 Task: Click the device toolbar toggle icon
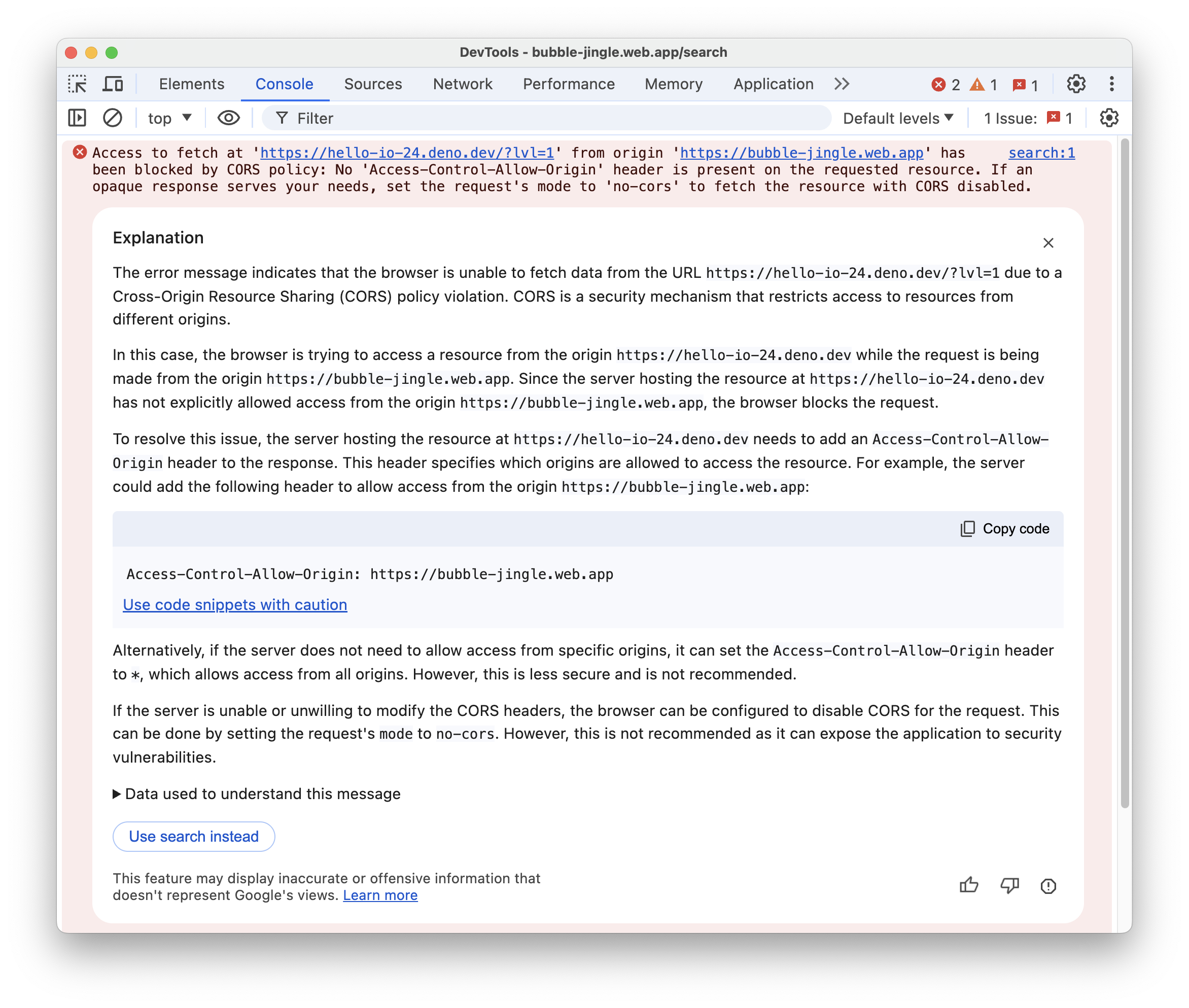[113, 83]
